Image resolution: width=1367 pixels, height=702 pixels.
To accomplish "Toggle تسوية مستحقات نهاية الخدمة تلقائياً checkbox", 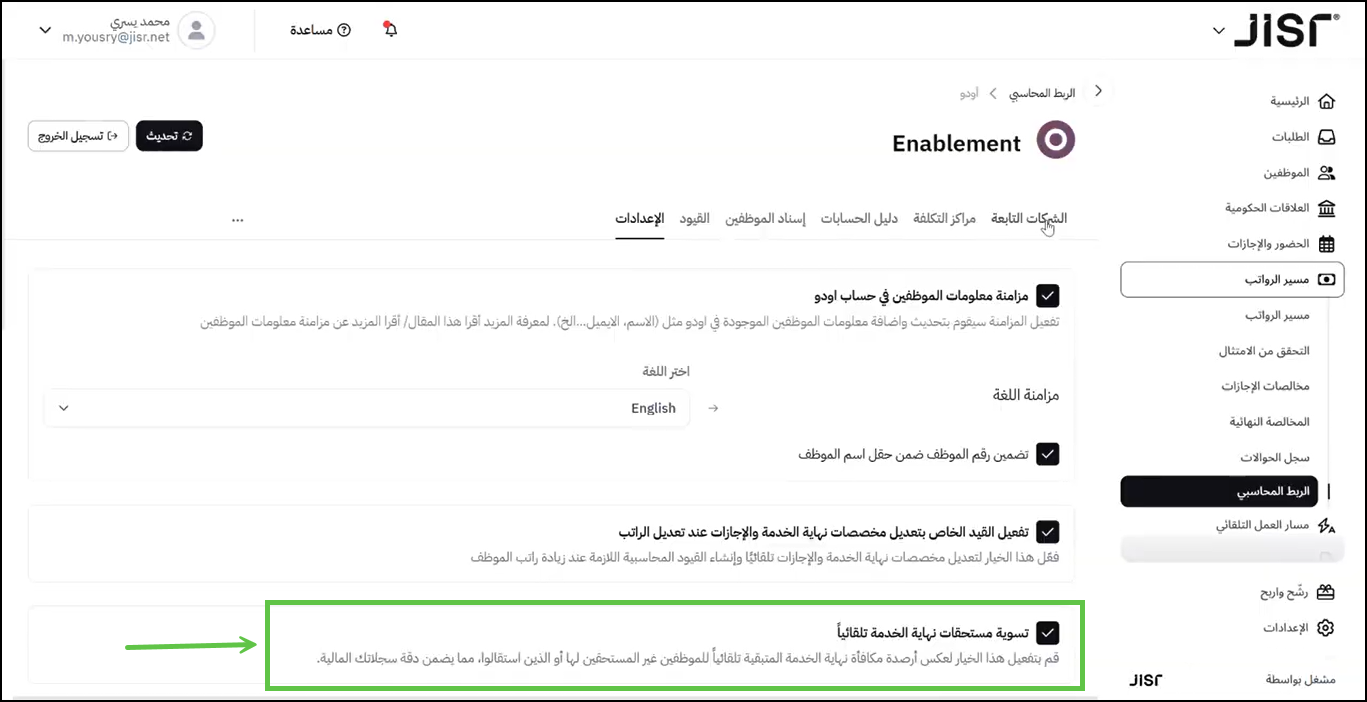I will point(1047,633).
